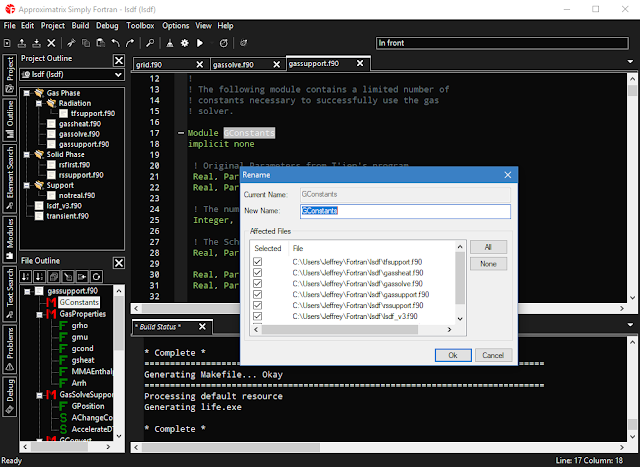Image resolution: width=640 pixels, height=467 pixels.
Task: Click the Clean Project broom icon
Action: 170,43
